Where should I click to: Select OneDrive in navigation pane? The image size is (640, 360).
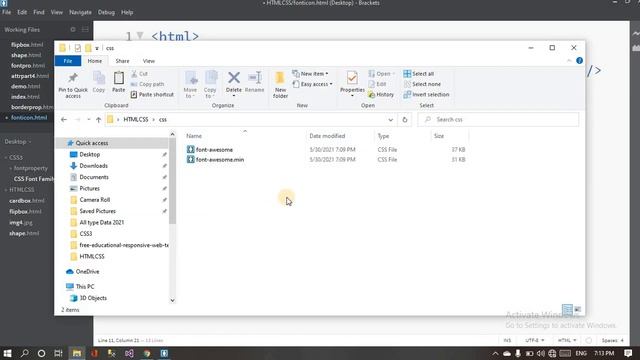(x=87, y=271)
